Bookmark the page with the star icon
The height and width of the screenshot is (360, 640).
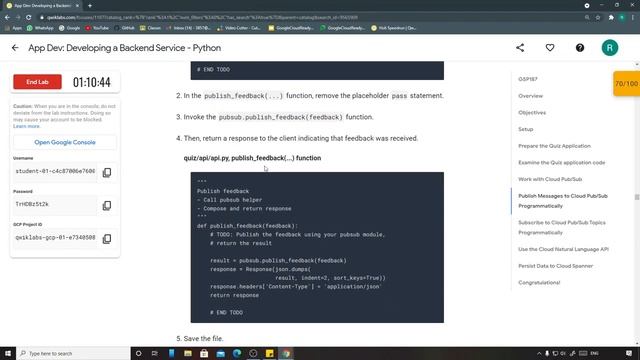point(598,18)
